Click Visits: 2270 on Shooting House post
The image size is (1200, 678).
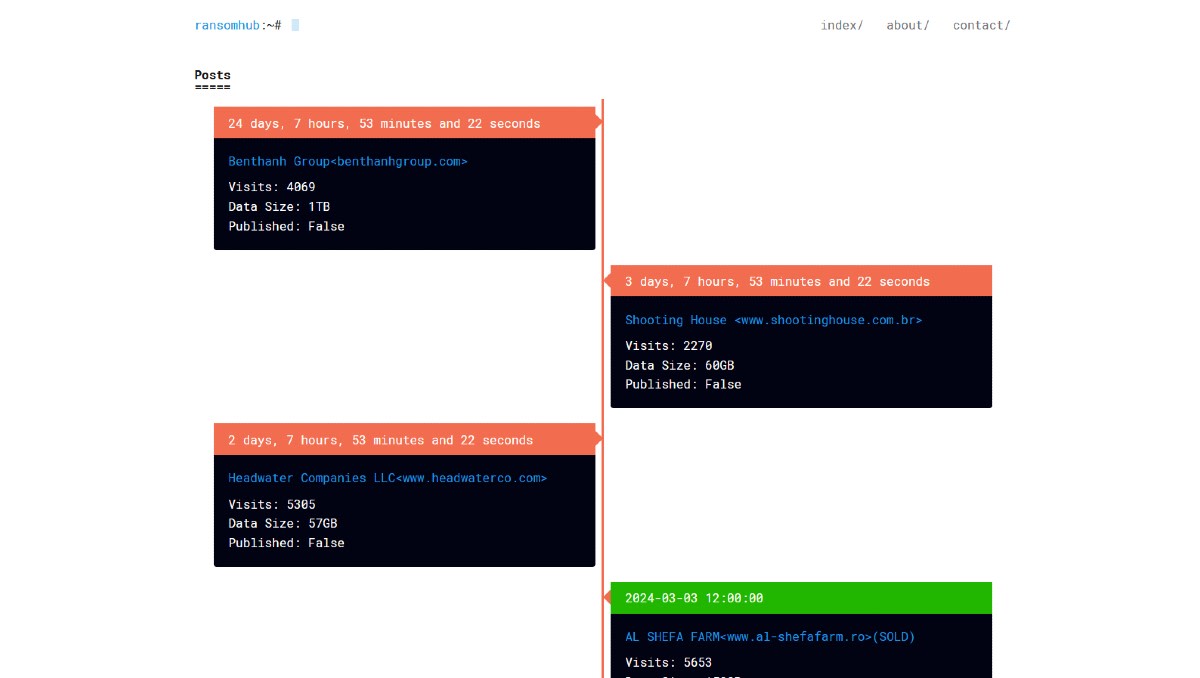[668, 345]
